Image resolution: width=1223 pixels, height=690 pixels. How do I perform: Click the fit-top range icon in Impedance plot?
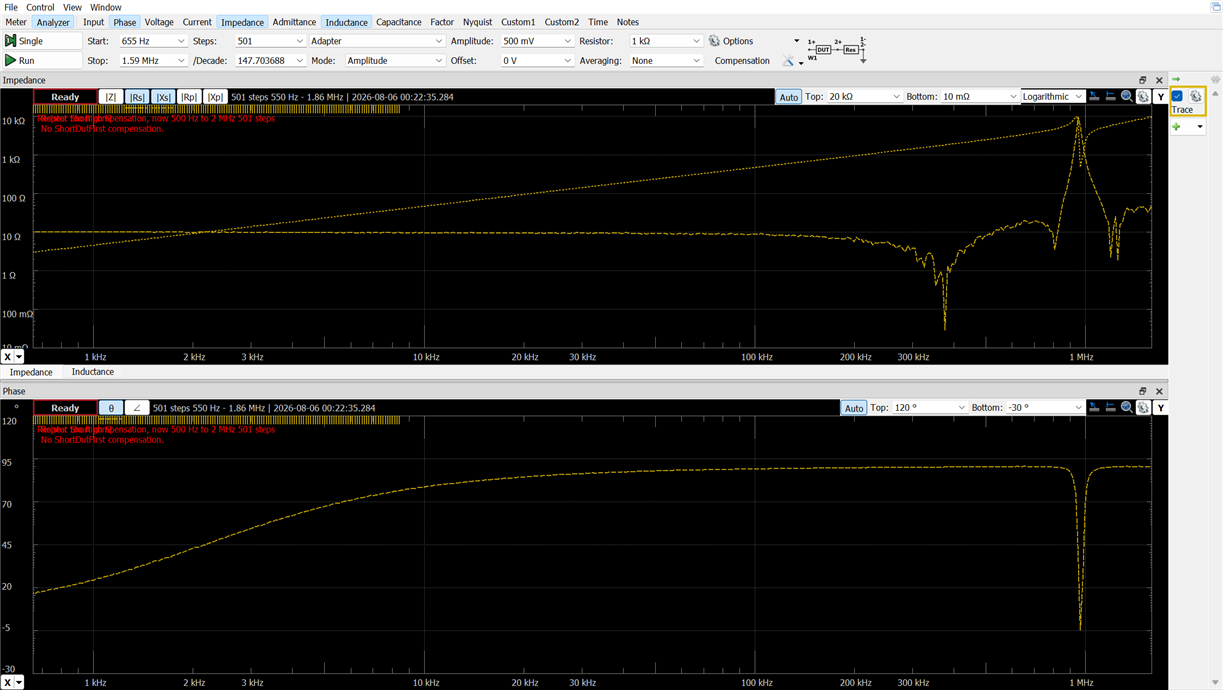pos(1095,97)
